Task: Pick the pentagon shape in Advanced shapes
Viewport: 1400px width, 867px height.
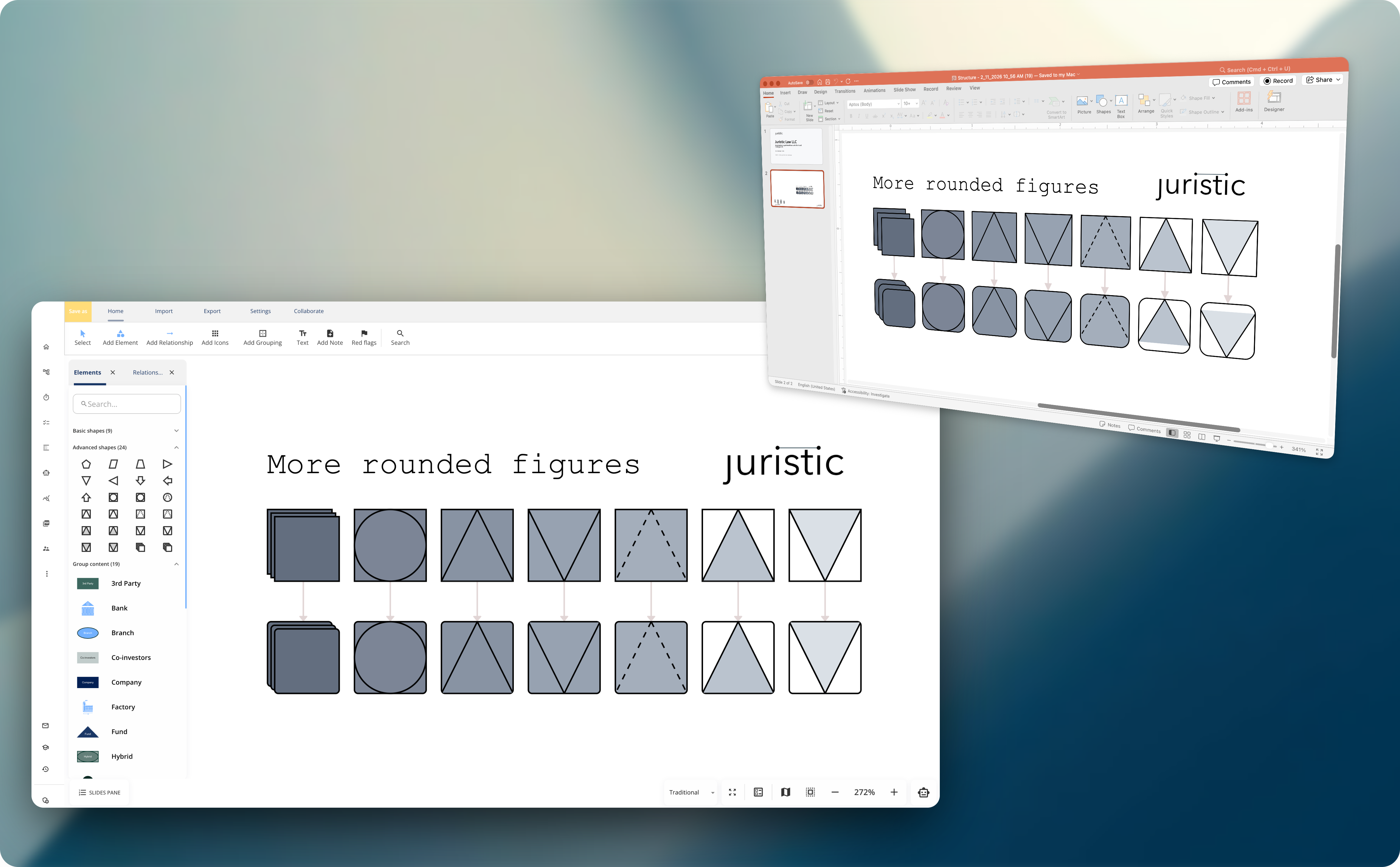Action: (x=86, y=464)
